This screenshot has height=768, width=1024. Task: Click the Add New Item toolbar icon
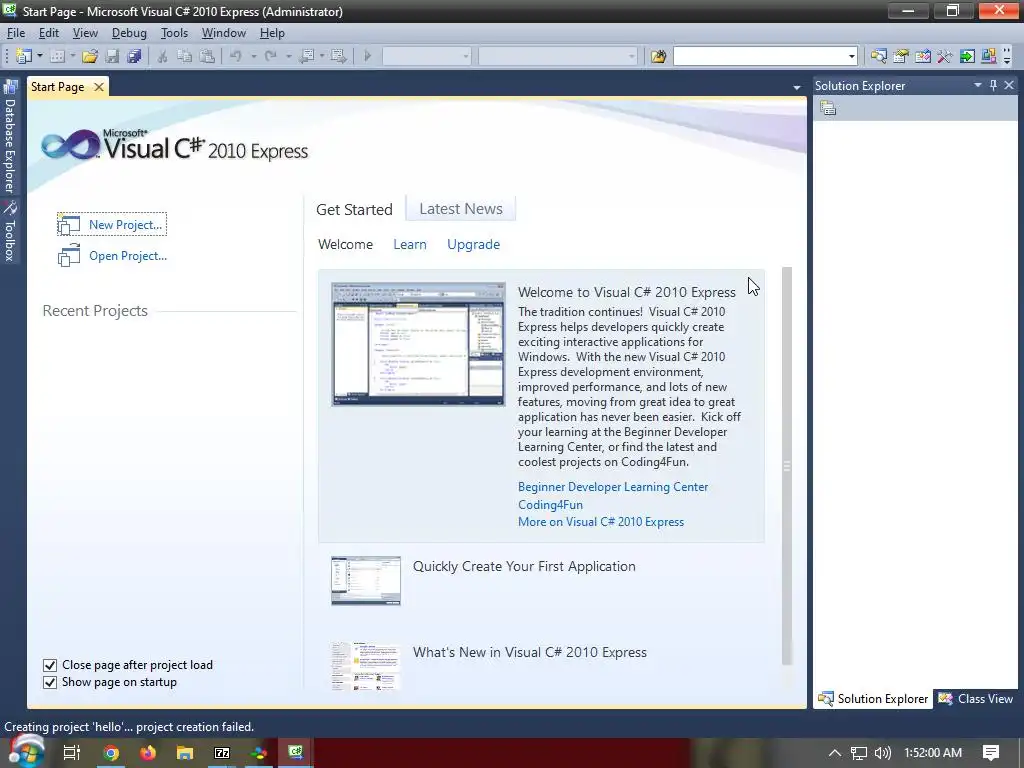coord(57,56)
